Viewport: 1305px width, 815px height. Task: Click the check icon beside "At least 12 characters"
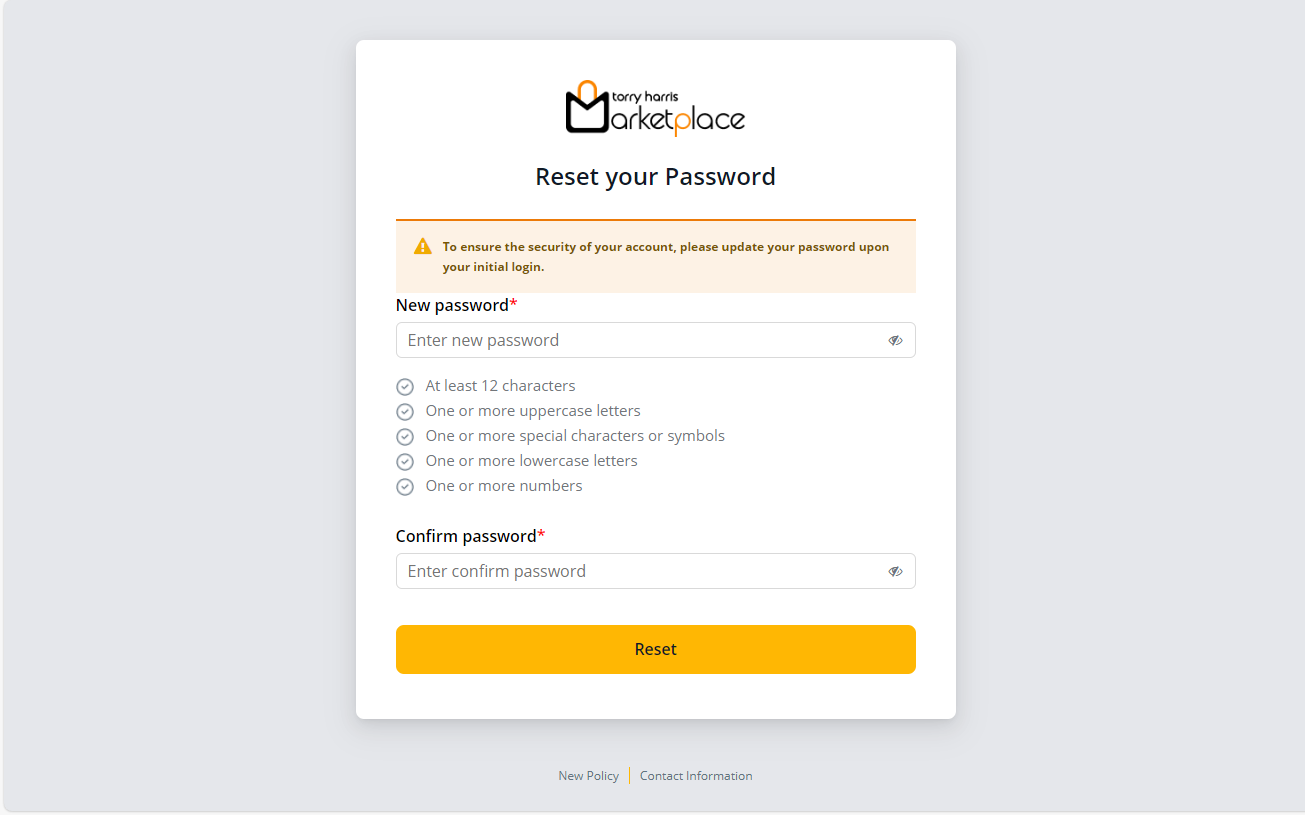point(405,387)
